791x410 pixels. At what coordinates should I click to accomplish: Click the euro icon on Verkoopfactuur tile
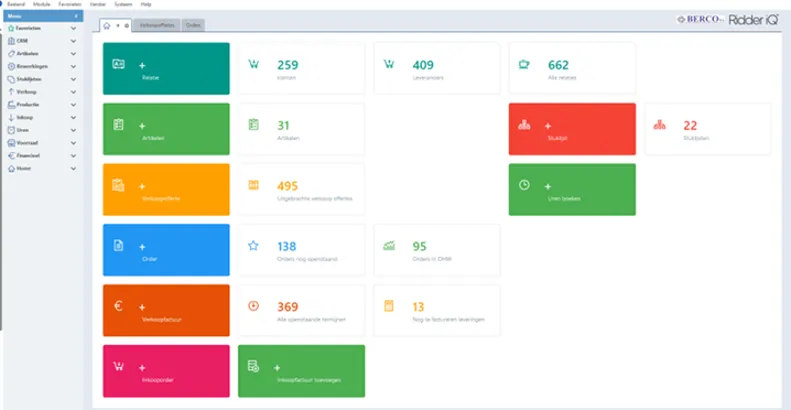[118, 305]
